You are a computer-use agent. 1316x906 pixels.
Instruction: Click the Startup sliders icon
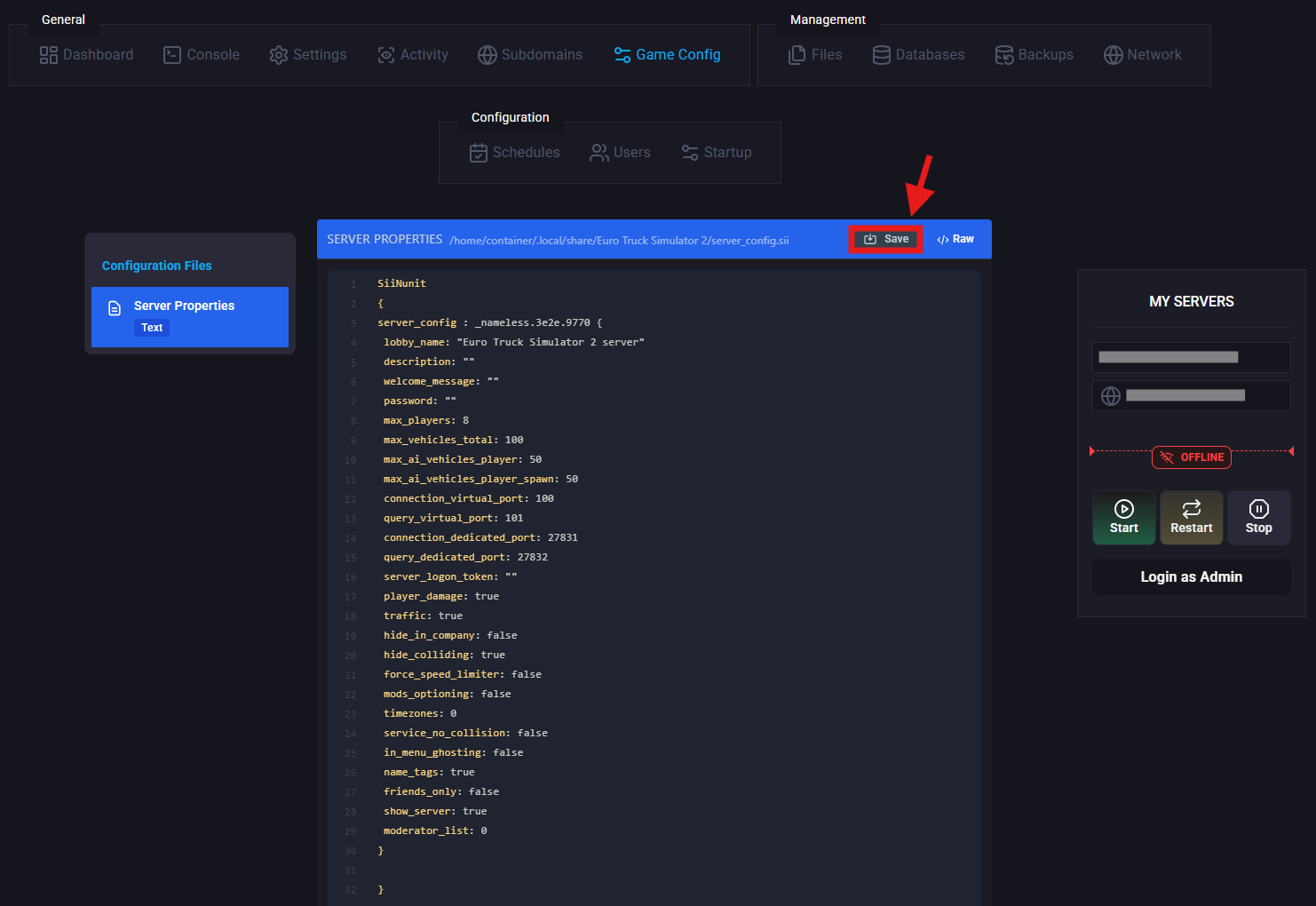pyautogui.click(x=690, y=153)
